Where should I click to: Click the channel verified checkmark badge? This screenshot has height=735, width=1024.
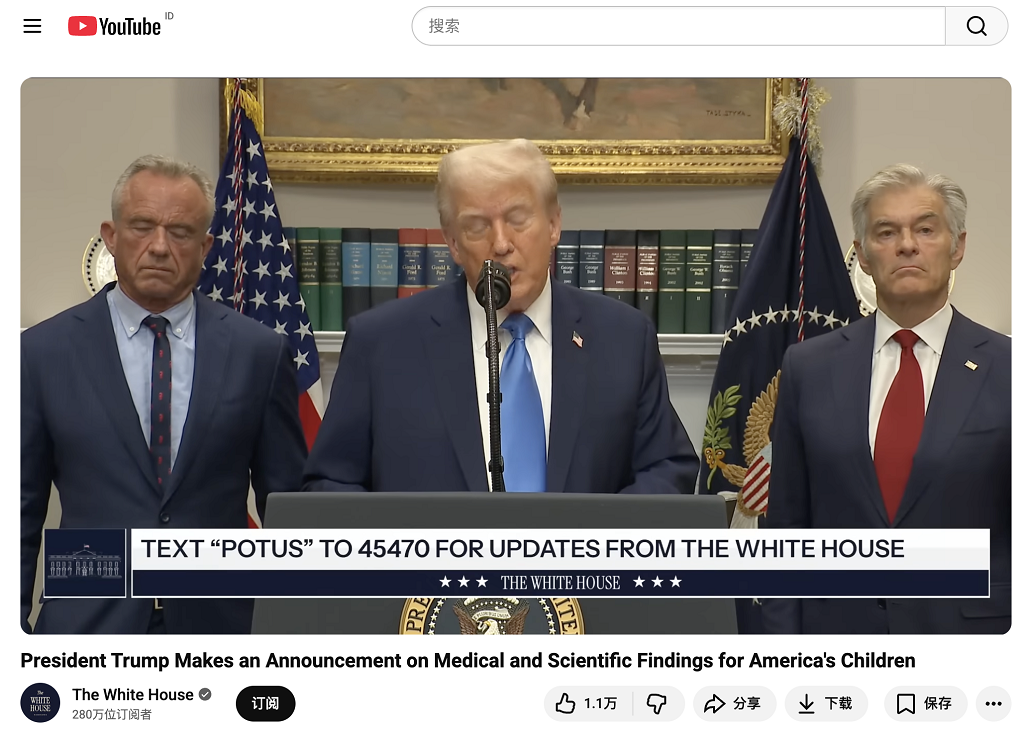tap(205, 694)
